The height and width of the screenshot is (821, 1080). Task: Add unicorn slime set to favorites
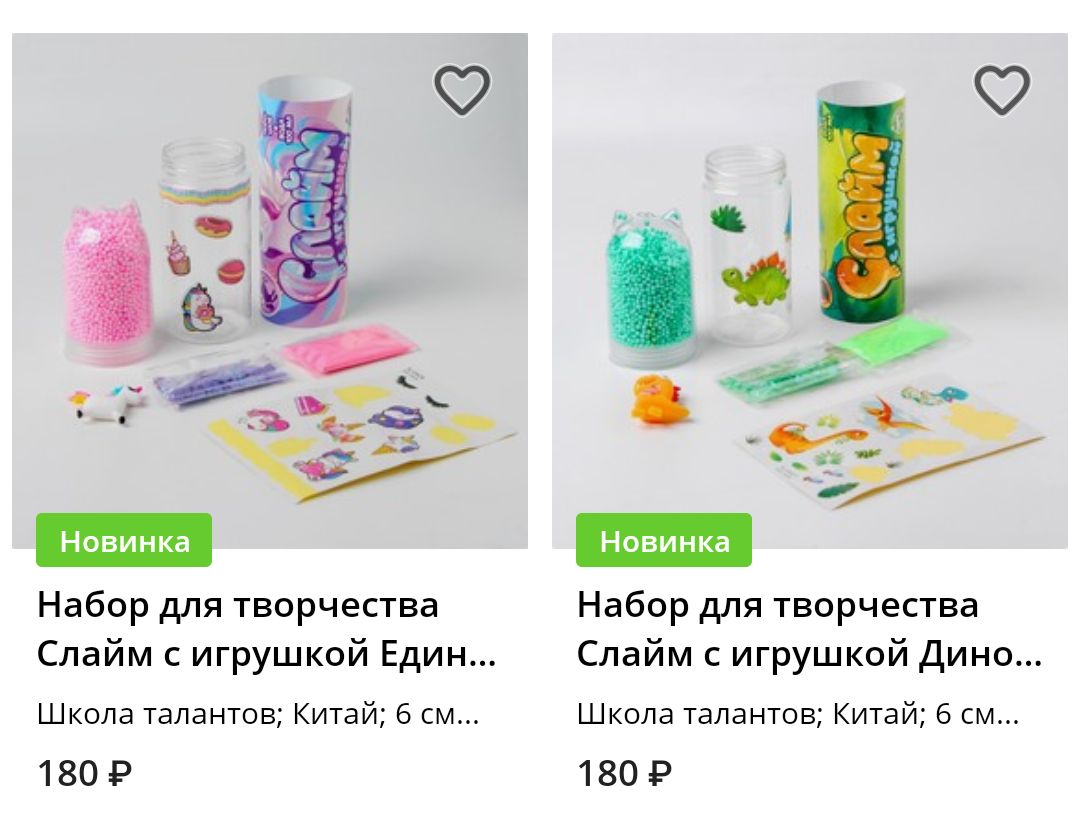[x=461, y=89]
